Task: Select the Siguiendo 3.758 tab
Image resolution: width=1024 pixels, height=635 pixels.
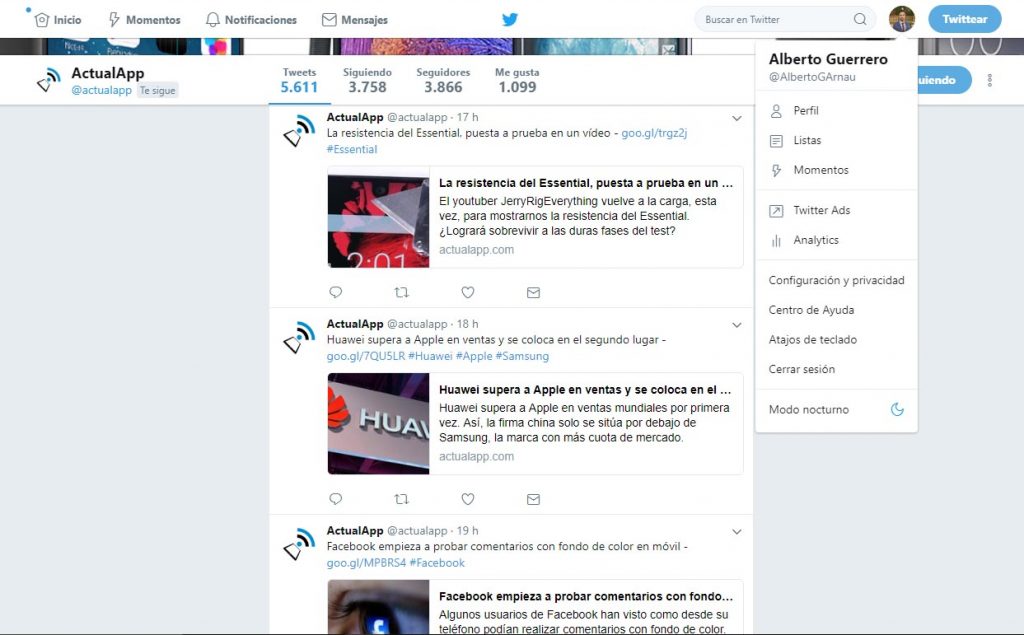Action: point(367,80)
